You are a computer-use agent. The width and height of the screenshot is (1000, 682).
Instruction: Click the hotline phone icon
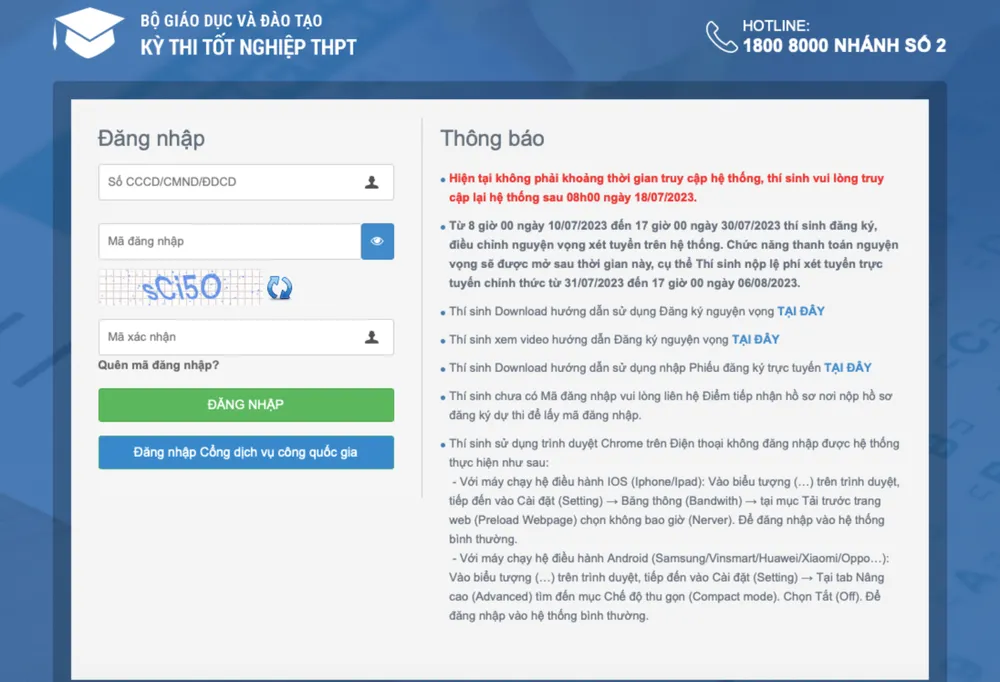(x=721, y=36)
